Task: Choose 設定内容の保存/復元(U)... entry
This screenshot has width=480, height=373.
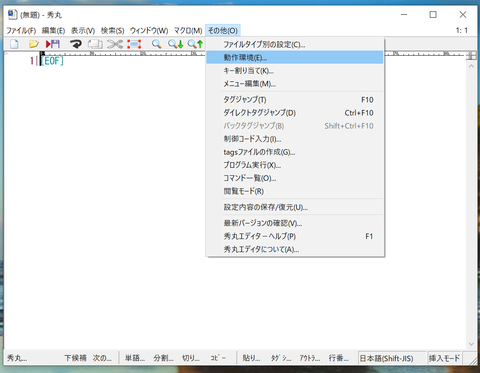Action: tap(295, 207)
